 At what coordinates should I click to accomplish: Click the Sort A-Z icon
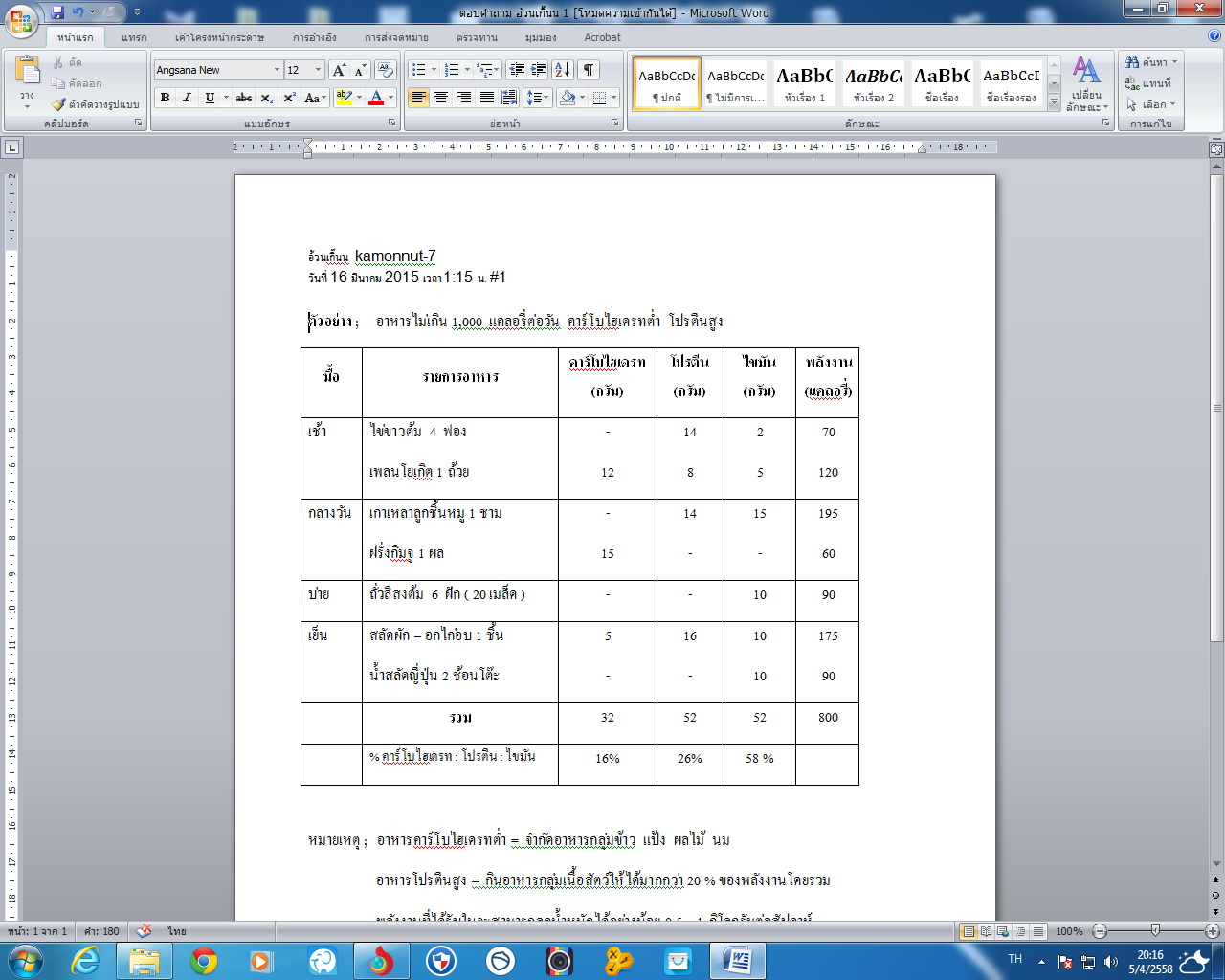pos(563,70)
